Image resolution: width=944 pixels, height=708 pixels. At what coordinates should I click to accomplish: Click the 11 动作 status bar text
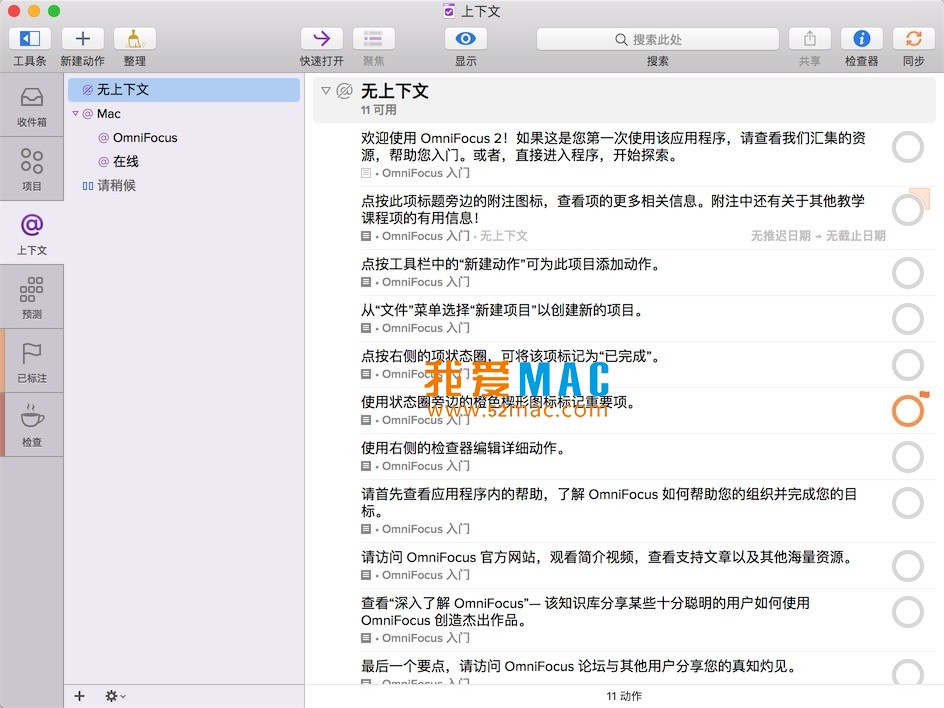[x=624, y=697]
